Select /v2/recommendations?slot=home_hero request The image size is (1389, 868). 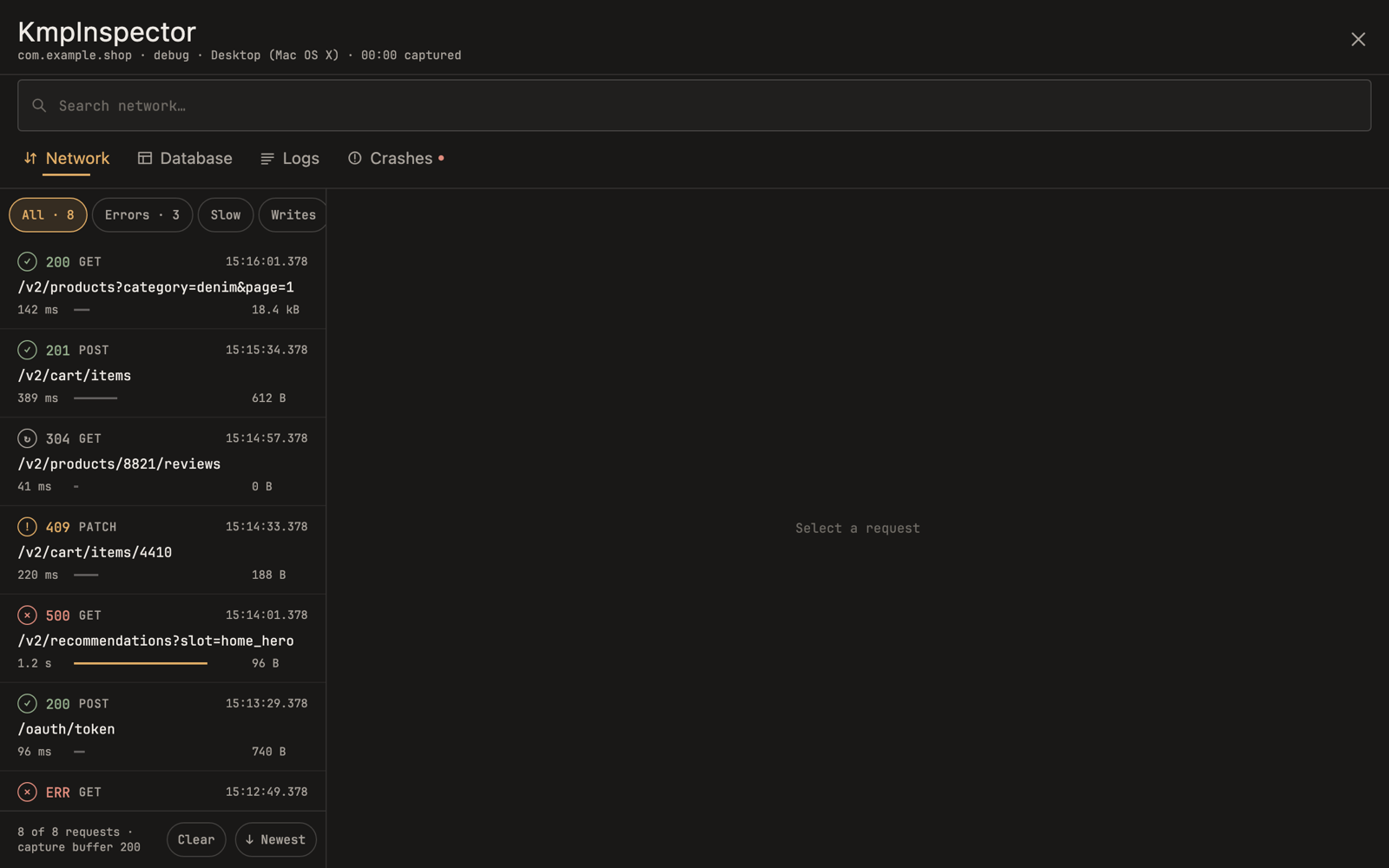click(162, 639)
